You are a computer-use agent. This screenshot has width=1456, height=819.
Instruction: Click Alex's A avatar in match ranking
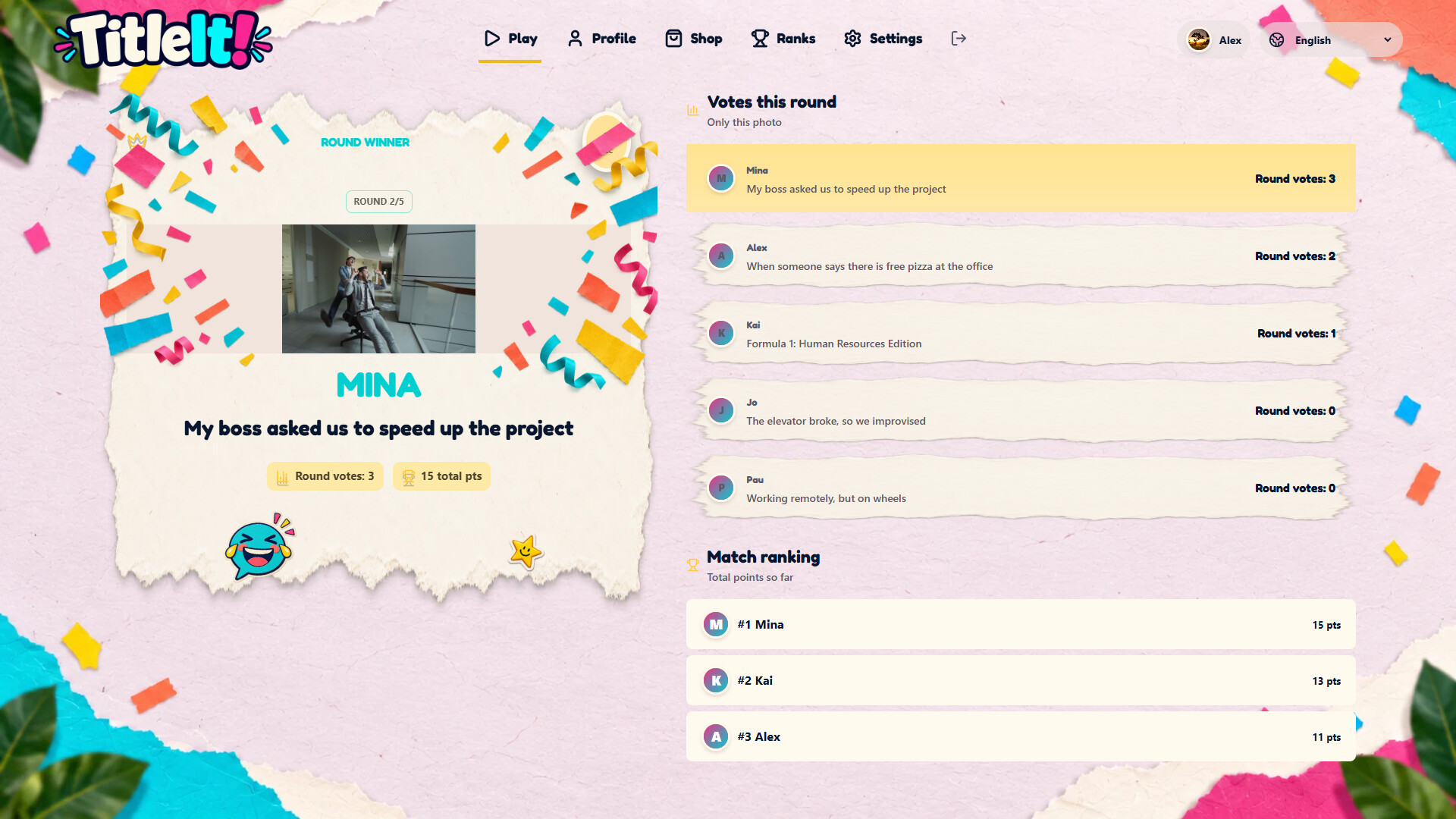(716, 737)
